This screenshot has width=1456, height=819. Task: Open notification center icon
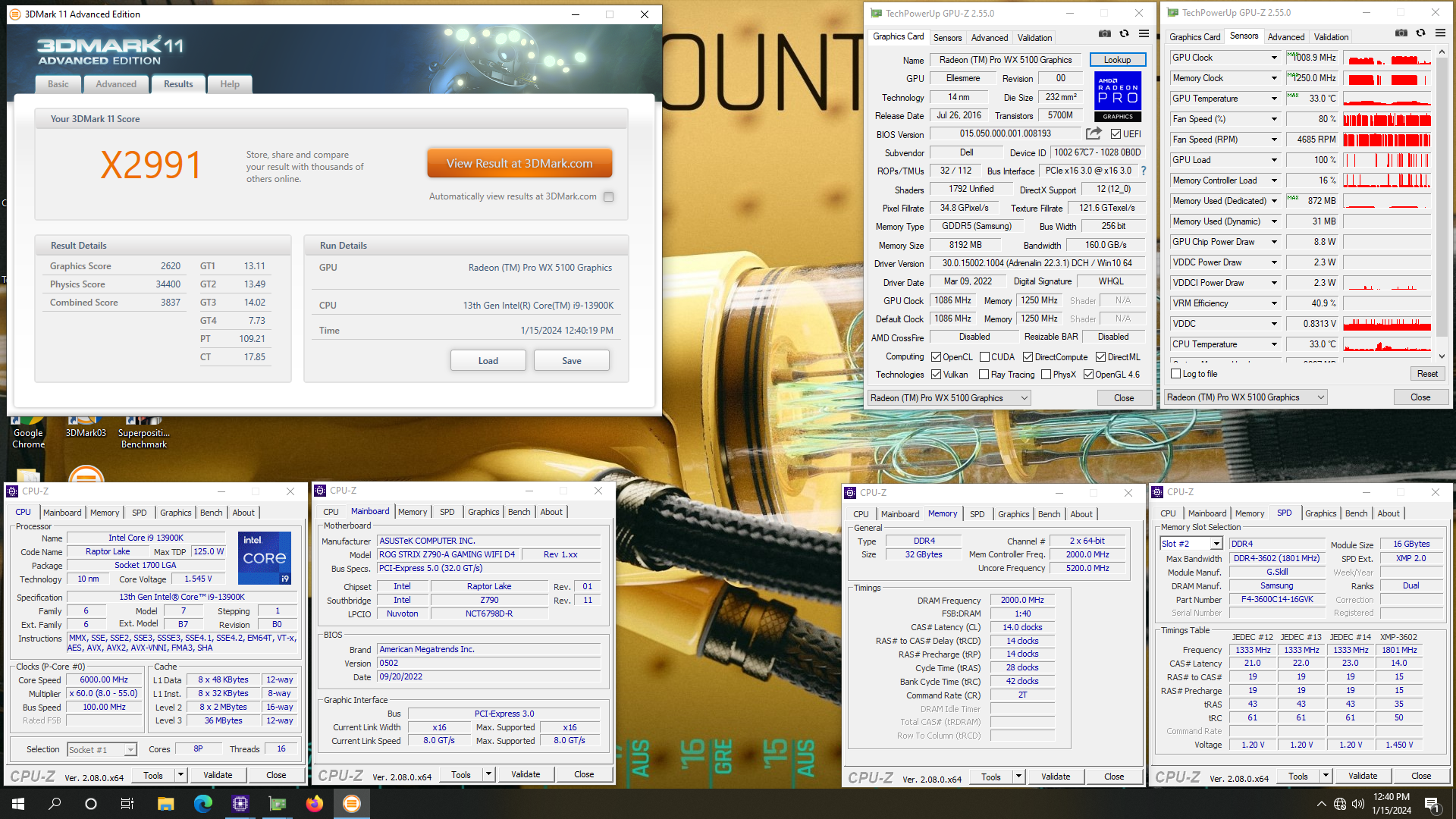1432,804
